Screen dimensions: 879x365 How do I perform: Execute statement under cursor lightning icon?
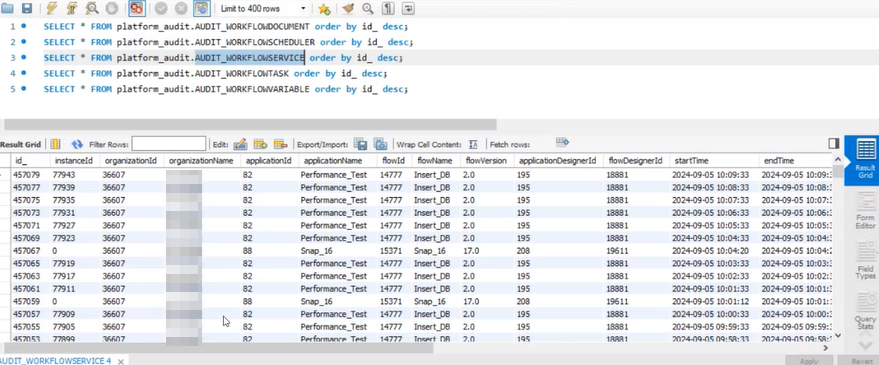click(72, 8)
